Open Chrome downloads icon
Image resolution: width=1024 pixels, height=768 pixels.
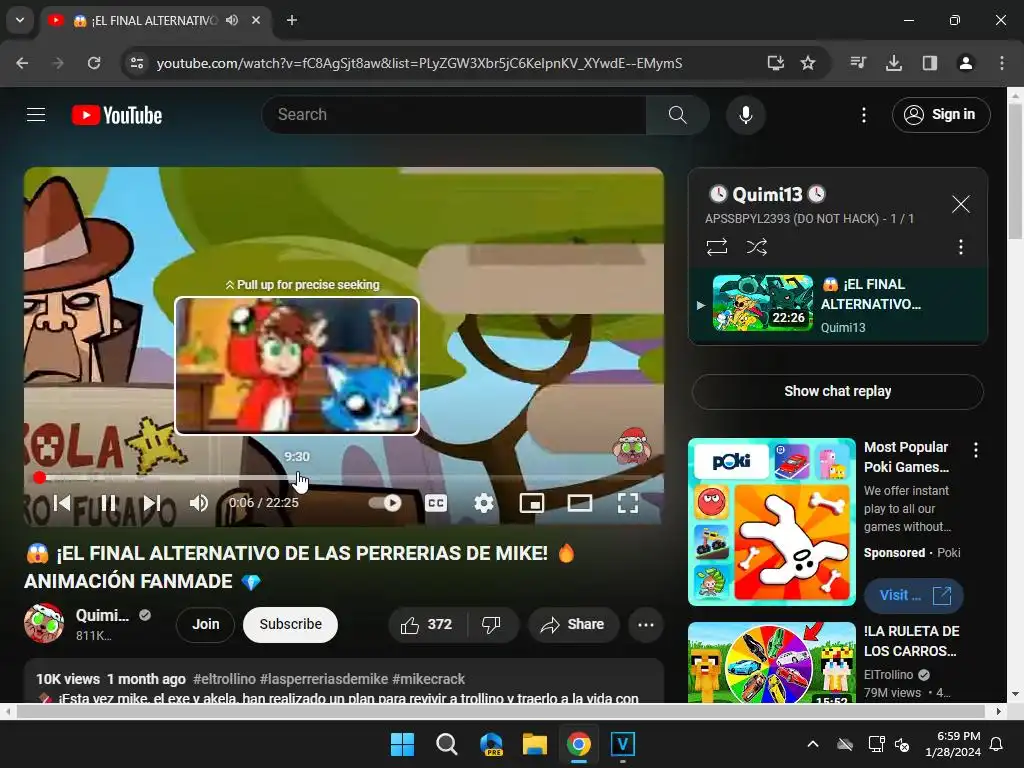(x=894, y=63)
